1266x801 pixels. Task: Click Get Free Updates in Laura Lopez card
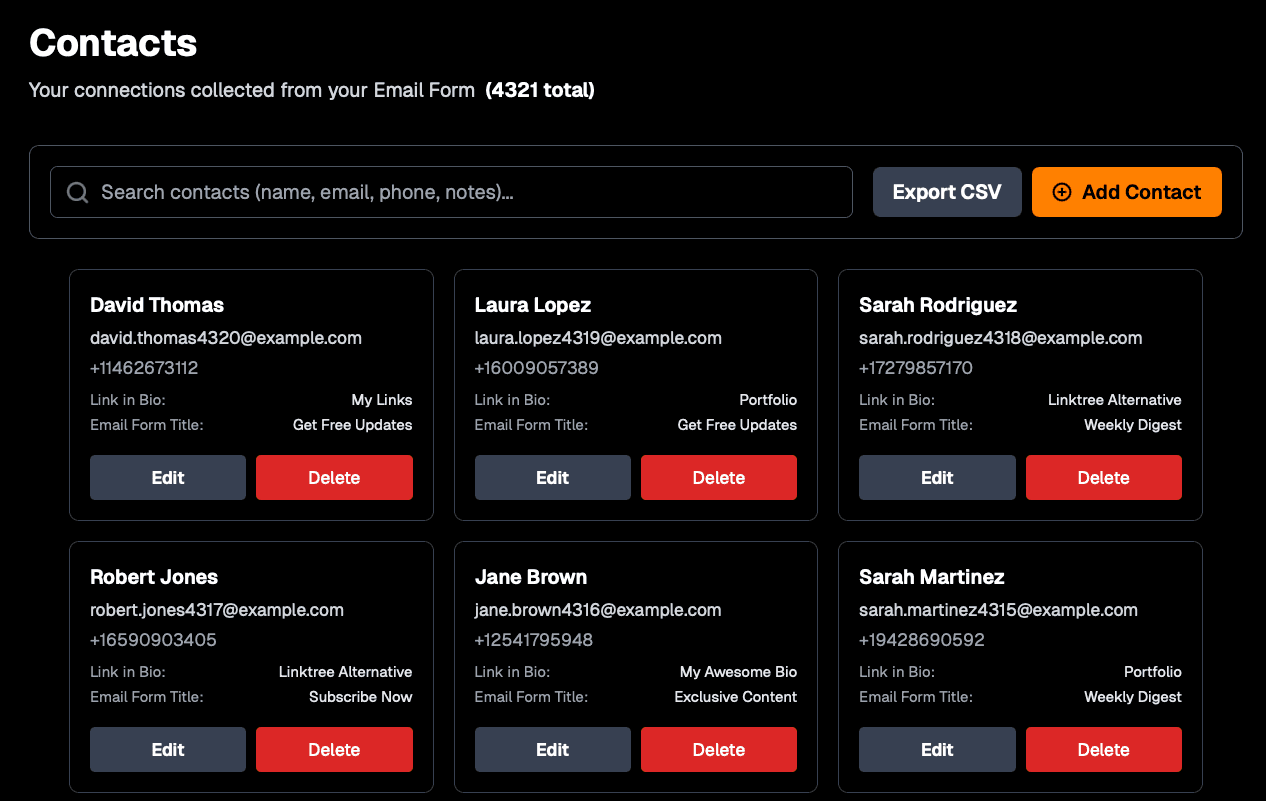pyautogui.click(x=737, y=425)
